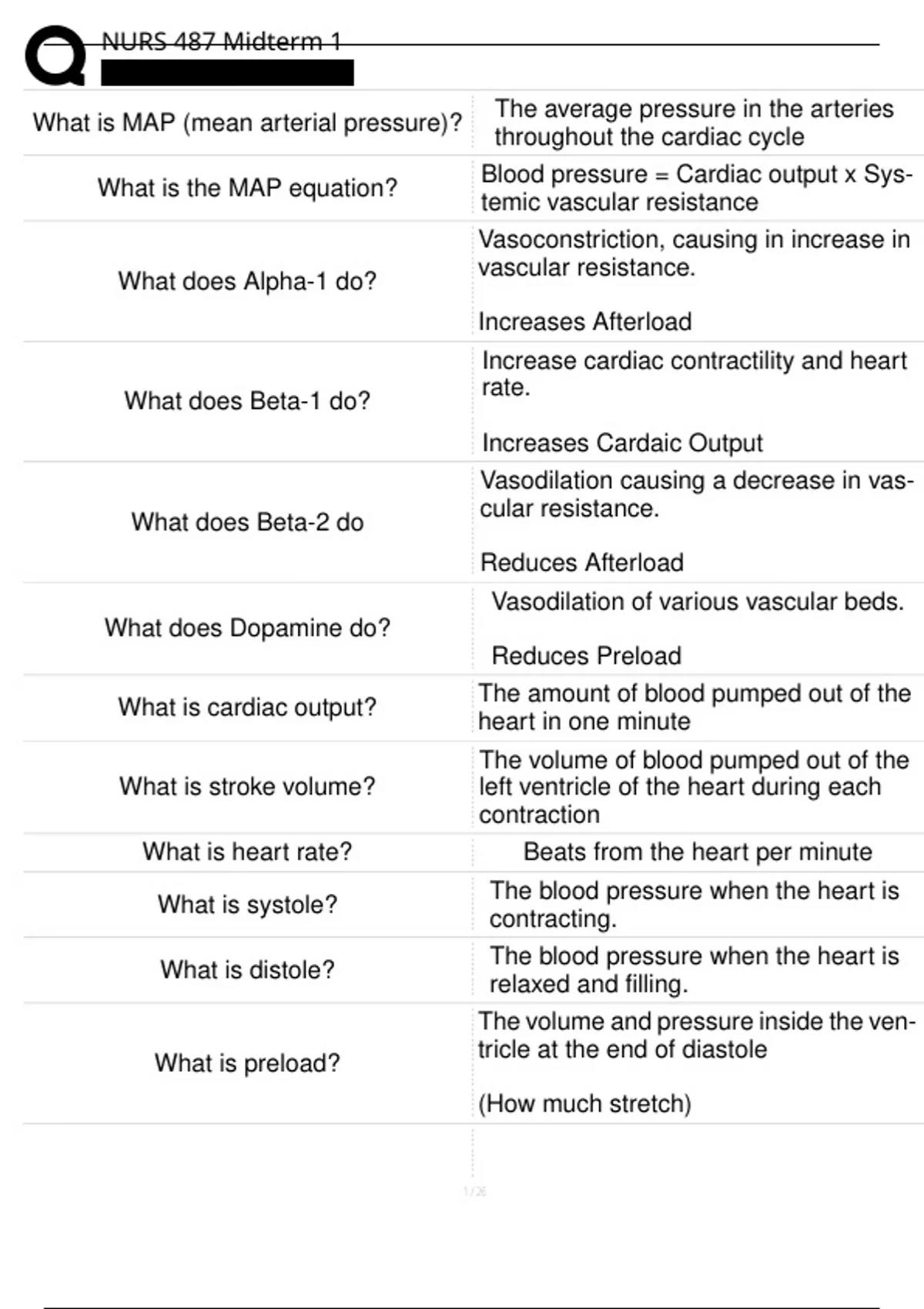This screenshot has height=1309, width=924.
Task: Select the 'What is preload?' term
Action: [247, 1063]
